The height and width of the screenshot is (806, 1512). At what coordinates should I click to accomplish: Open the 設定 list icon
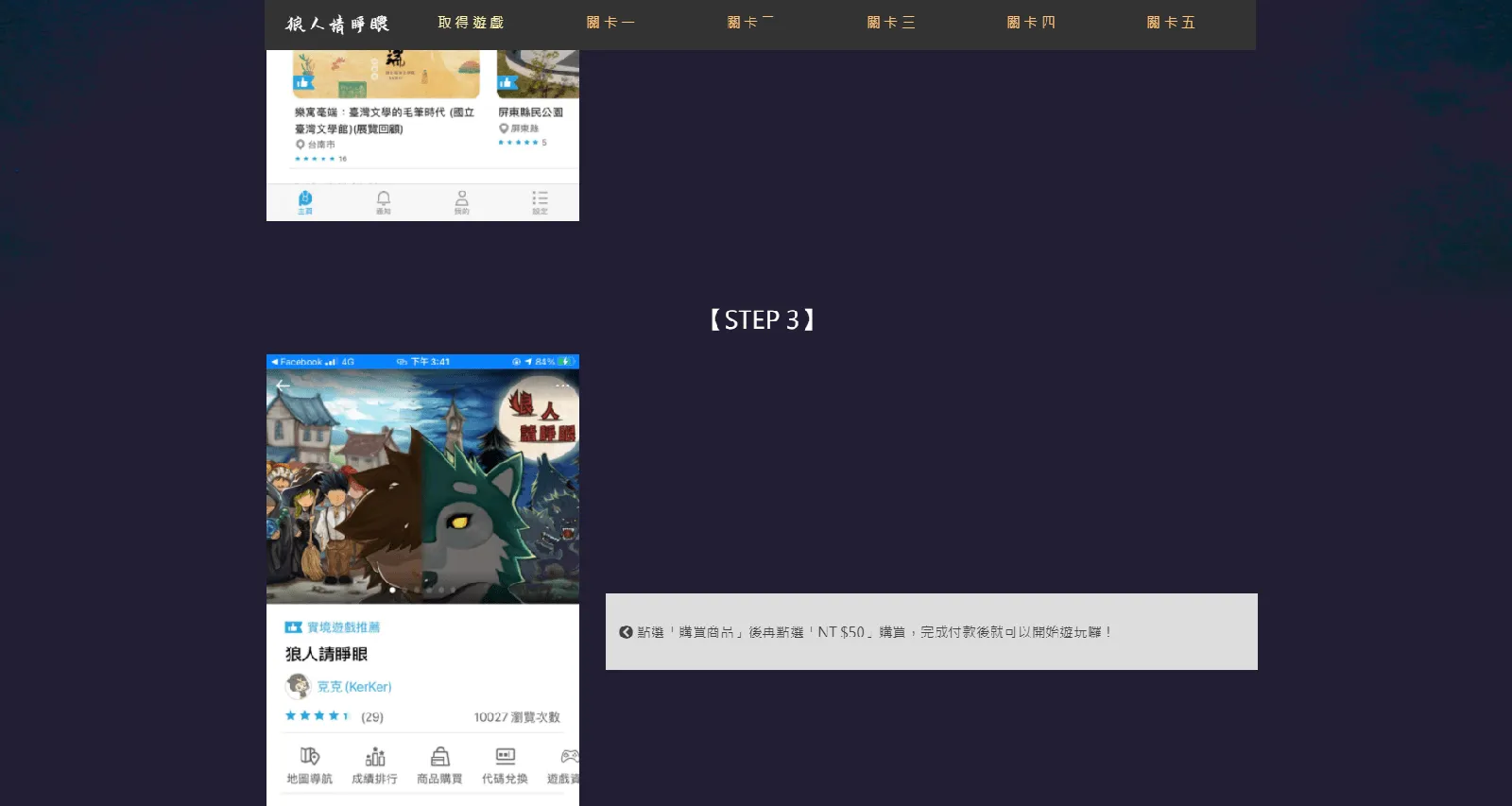[540, 201]
